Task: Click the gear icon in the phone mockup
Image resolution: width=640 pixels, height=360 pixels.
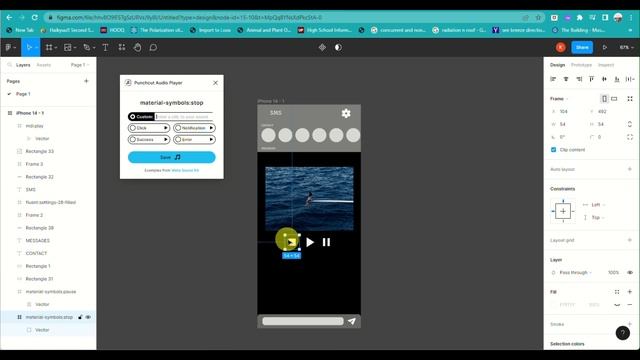Action: pyautogui.click(x=346, y=113)
